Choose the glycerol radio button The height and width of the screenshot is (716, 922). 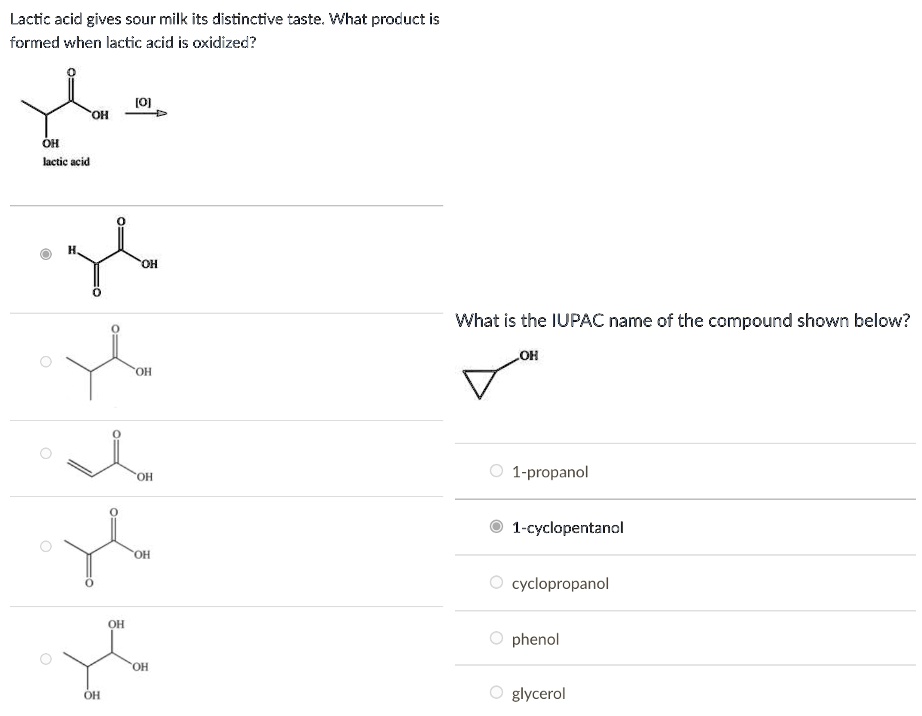click(x=497, y=693)
